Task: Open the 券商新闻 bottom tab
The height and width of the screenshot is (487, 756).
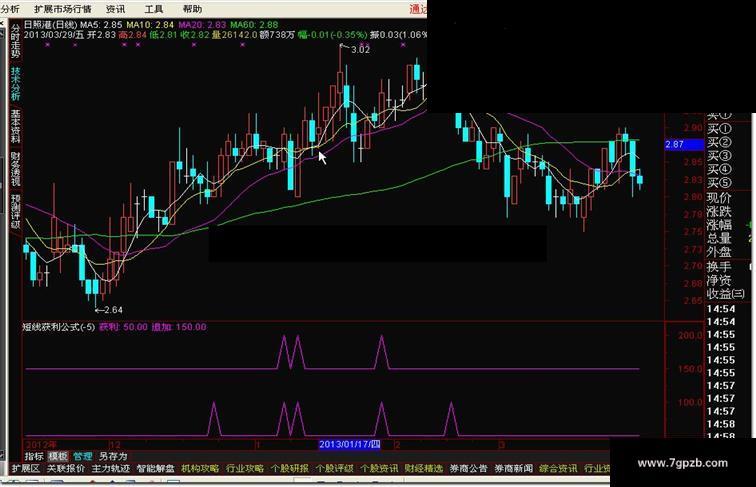Action: tap(513, 468)
